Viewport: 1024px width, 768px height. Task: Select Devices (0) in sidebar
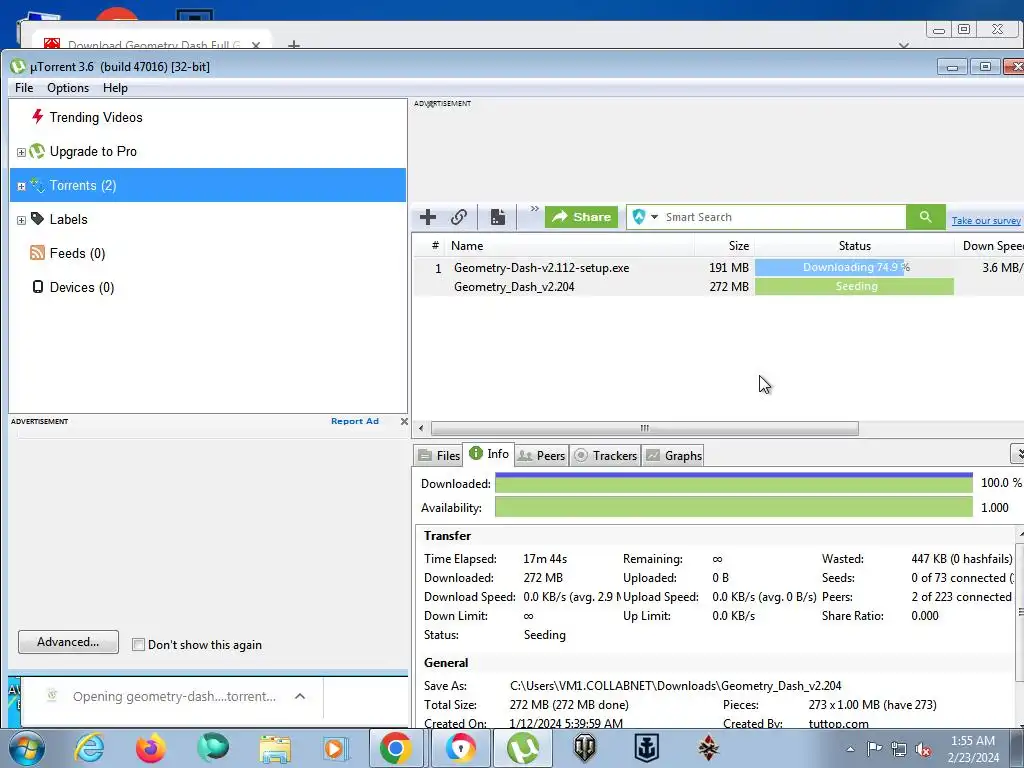coord(82,287)
